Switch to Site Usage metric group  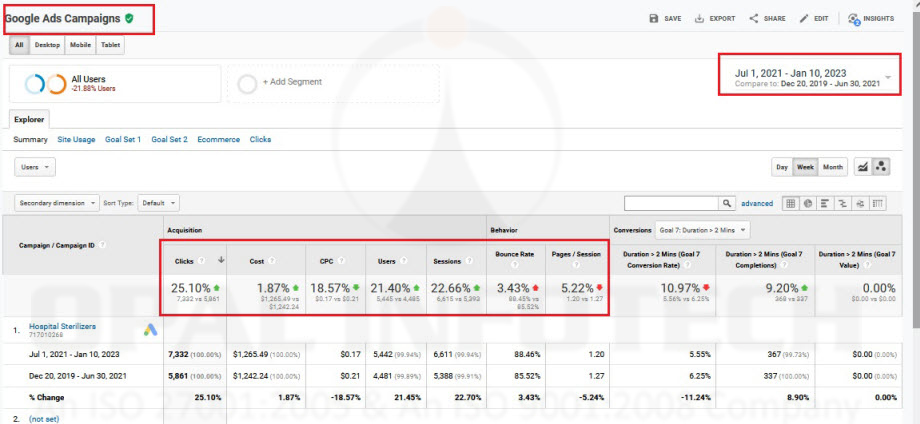point(76,140)
